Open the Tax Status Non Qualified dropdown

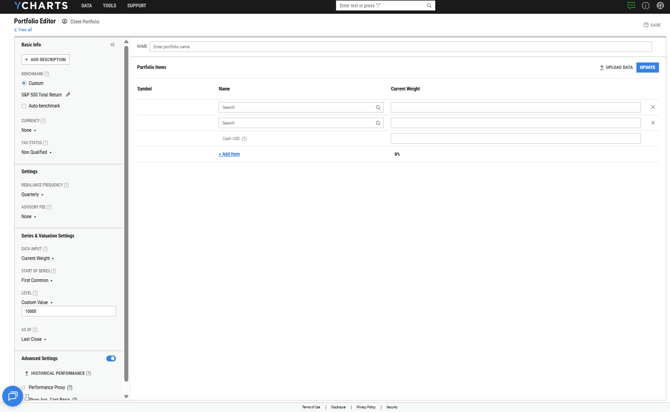click(36, 152)
